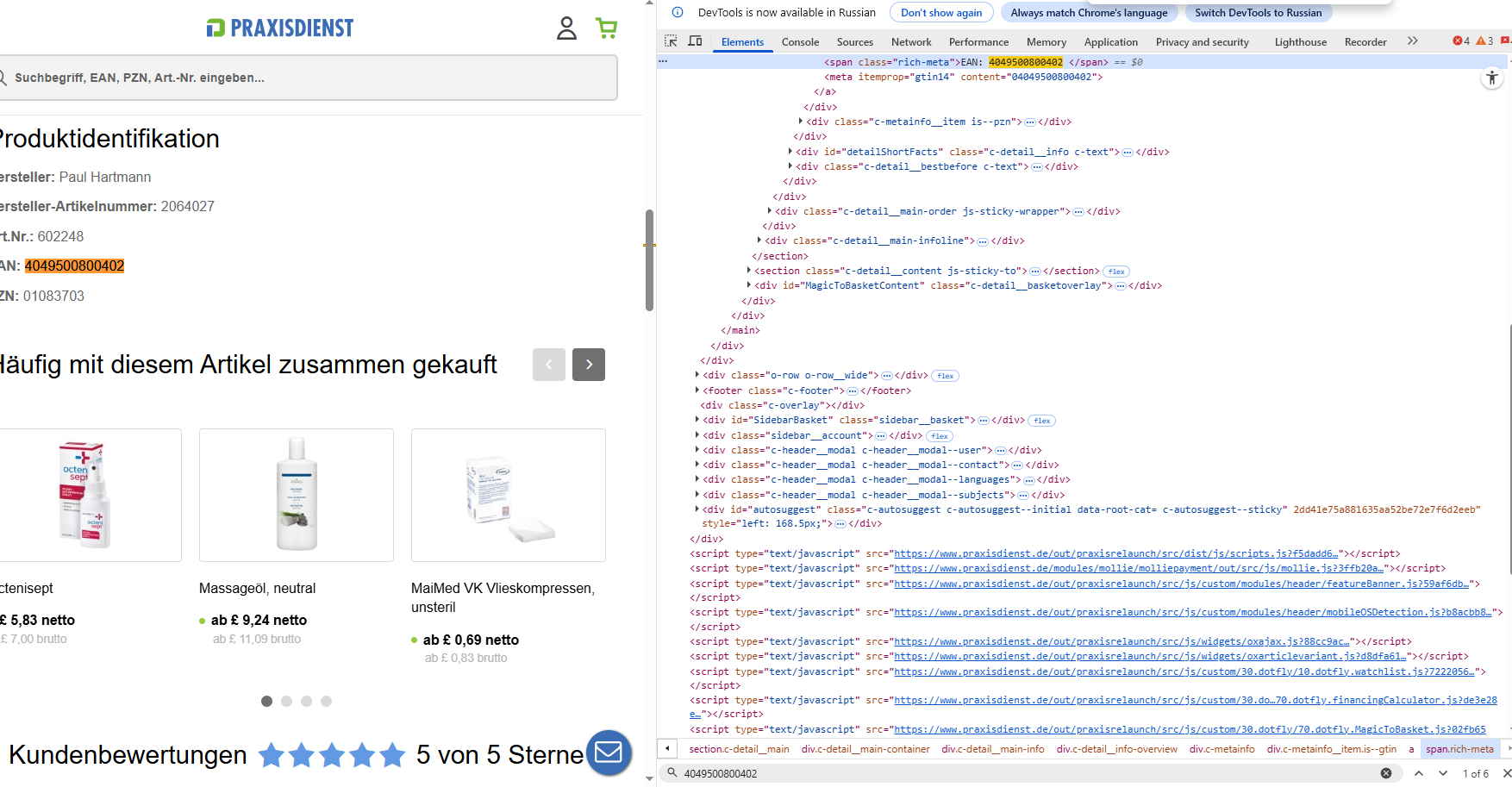Focus the Suchbegriff search input field
Image resolution: width=1512 pixels, height=787 pixels.
point(308,78)
